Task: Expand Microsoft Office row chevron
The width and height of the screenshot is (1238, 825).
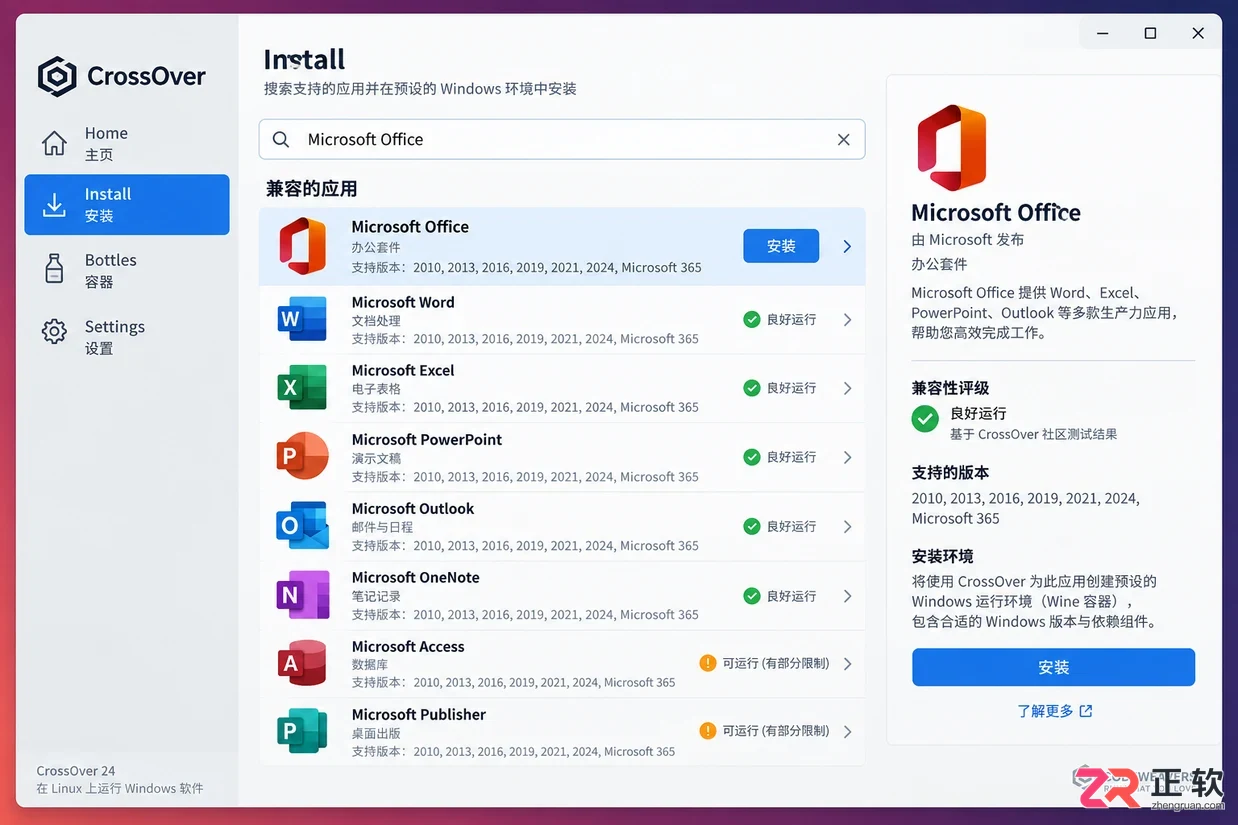Action: coord(847,246)
